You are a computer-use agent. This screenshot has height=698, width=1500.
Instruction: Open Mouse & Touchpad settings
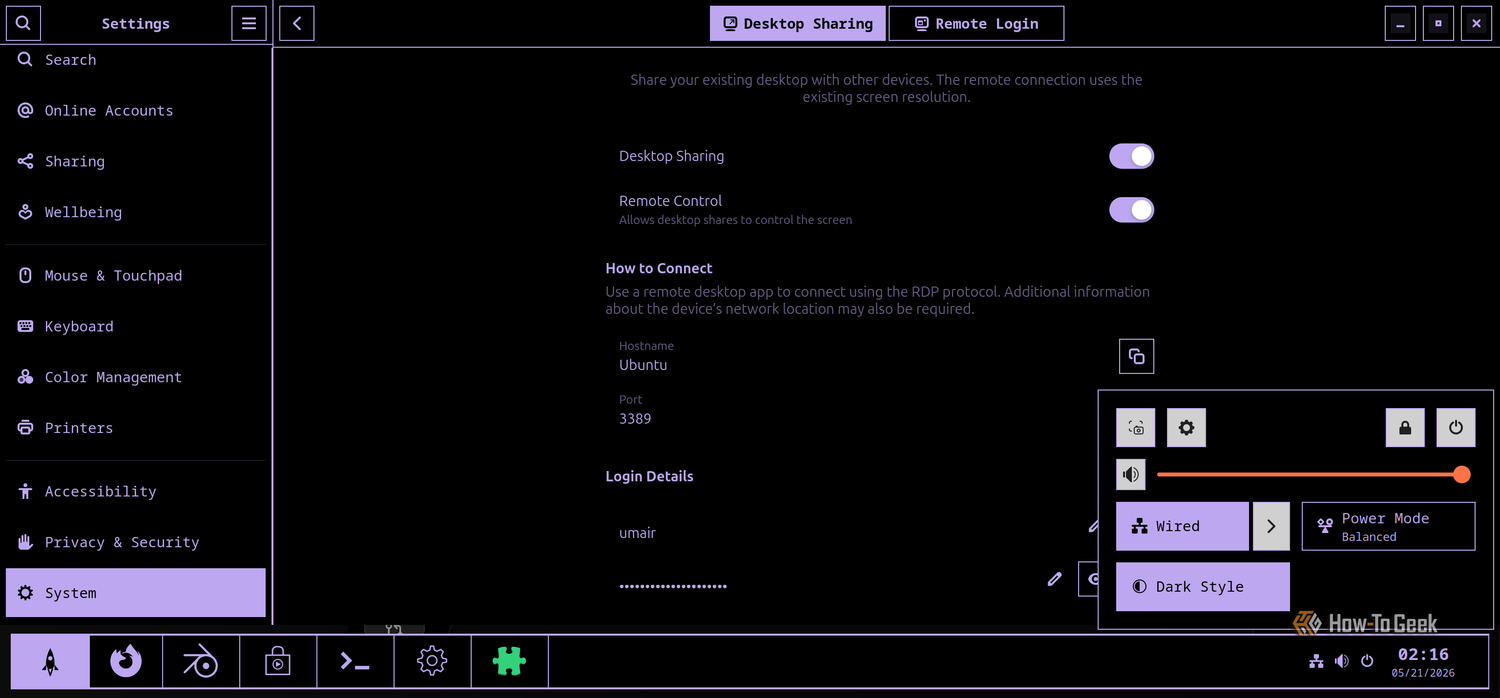(x=136, y=275)
